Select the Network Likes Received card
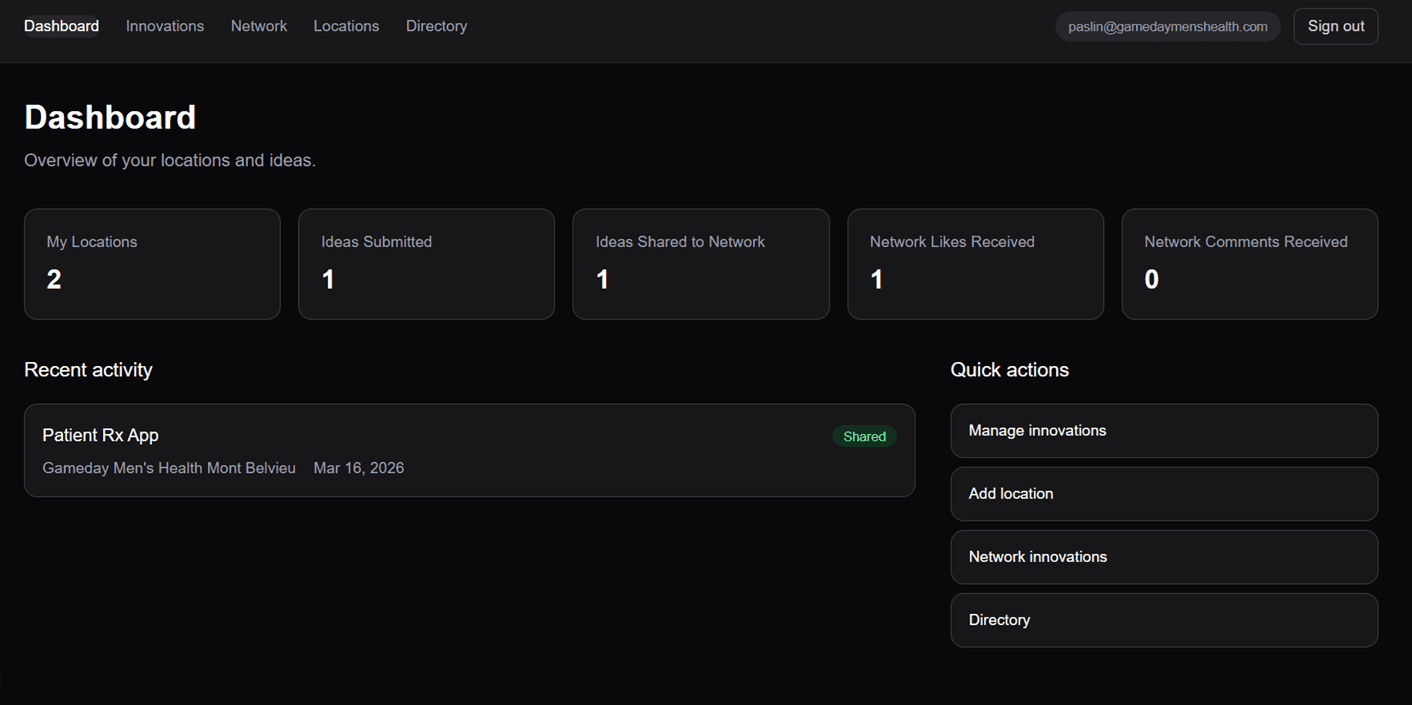 coord(975,264)
